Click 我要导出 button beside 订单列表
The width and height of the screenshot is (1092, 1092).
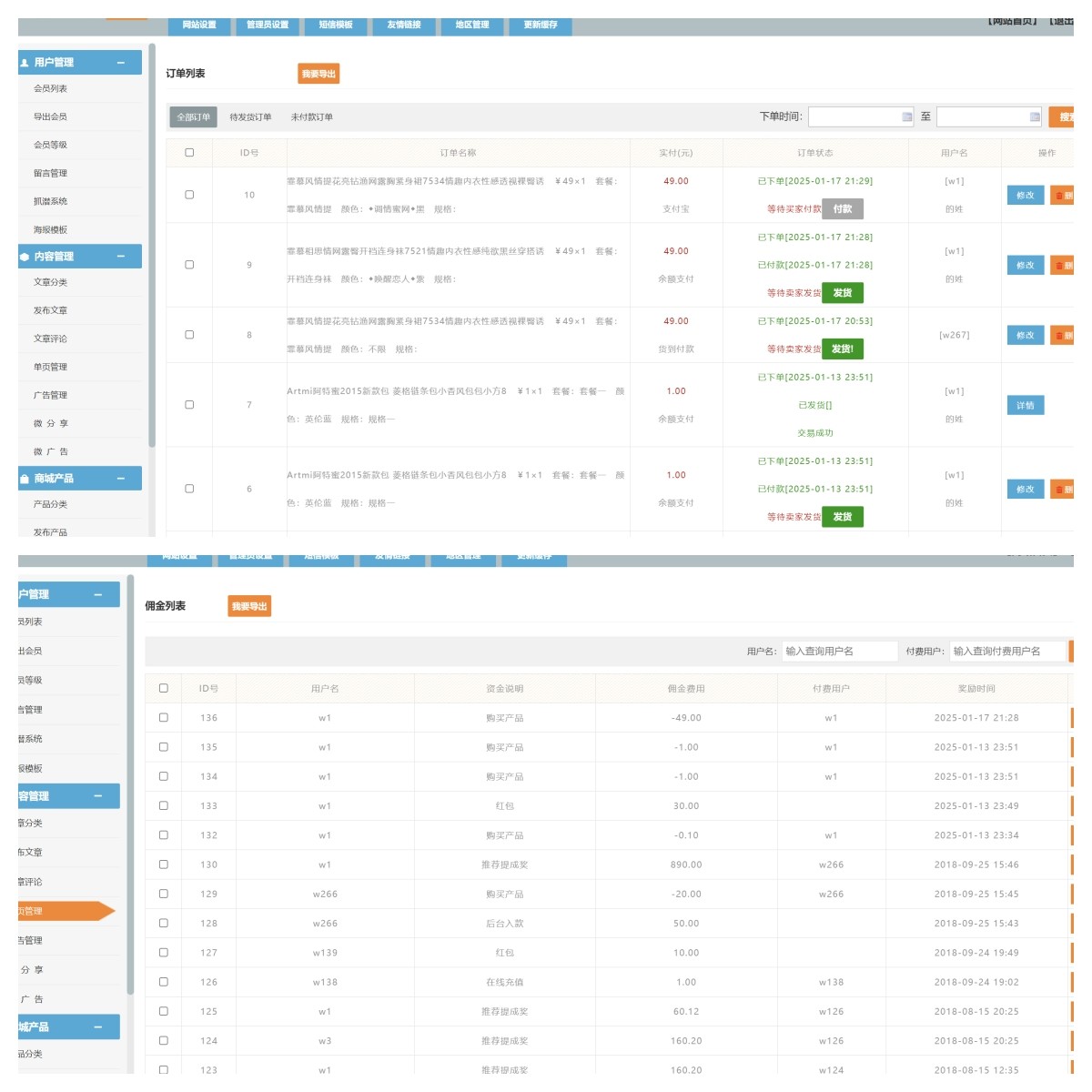click(x=318, y=74)
